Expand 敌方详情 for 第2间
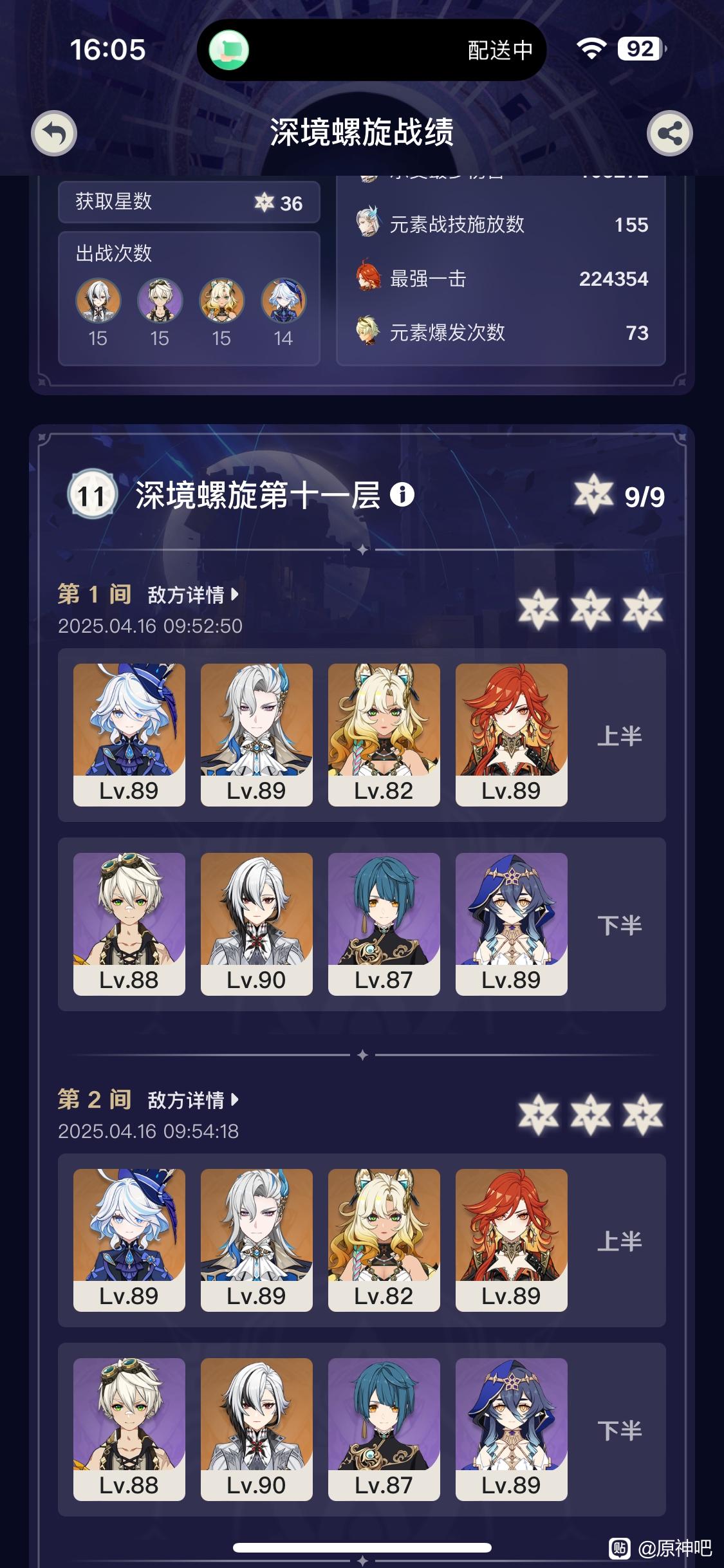 (x=193, y=1100)
